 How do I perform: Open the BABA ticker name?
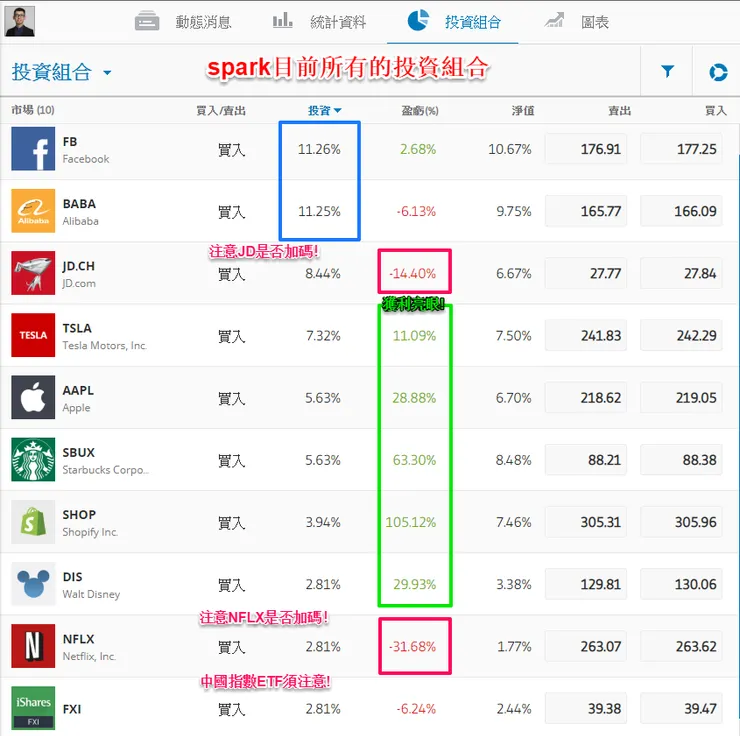pyautogui.click(x=79, y=204)
